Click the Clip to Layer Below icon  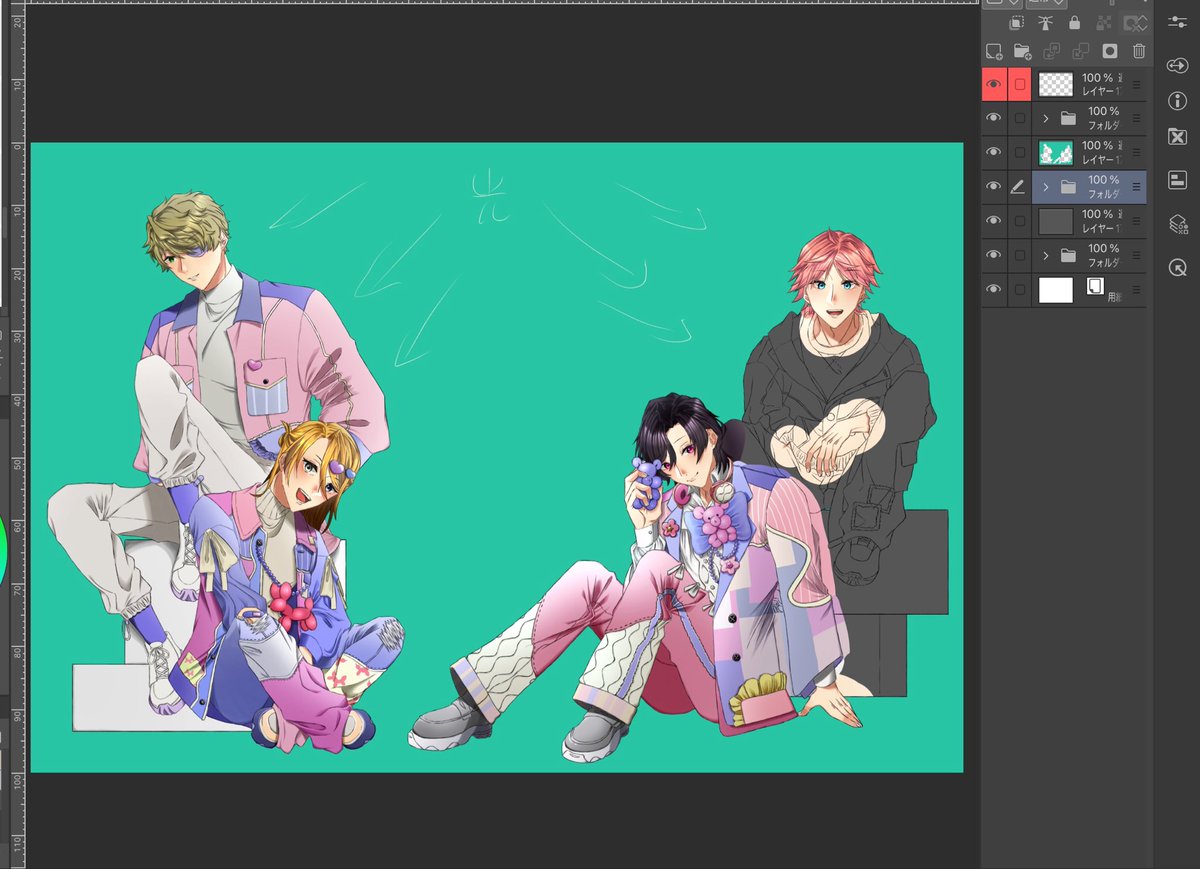click(x=1016, y=22)
